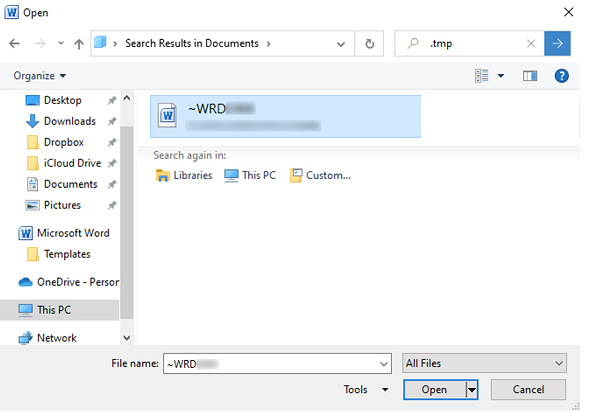Image resolution: width=589 pixels, height=413 pixels.
Task: Cancel the Open dialog
Action: [x=528, y=390]
